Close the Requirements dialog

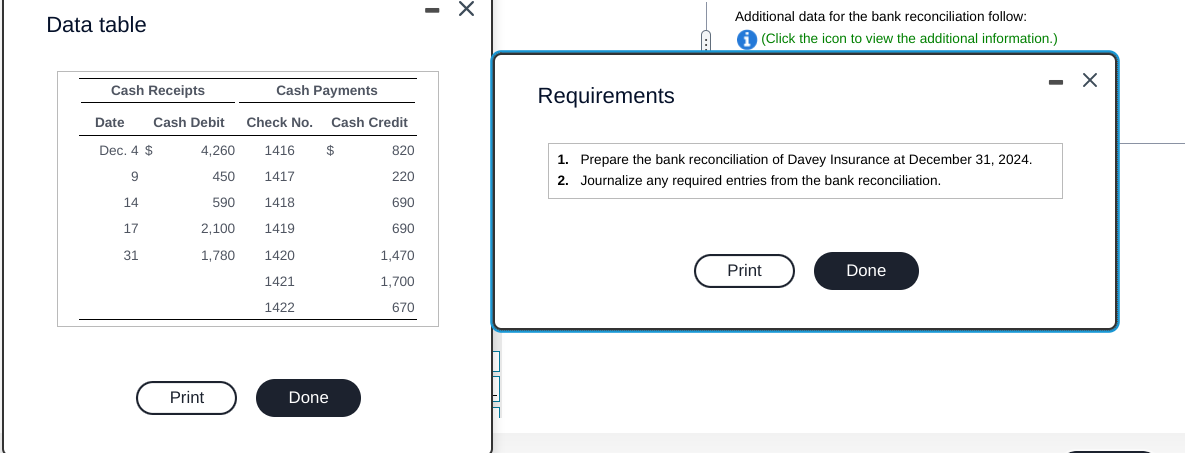(x=1089, y=80)
